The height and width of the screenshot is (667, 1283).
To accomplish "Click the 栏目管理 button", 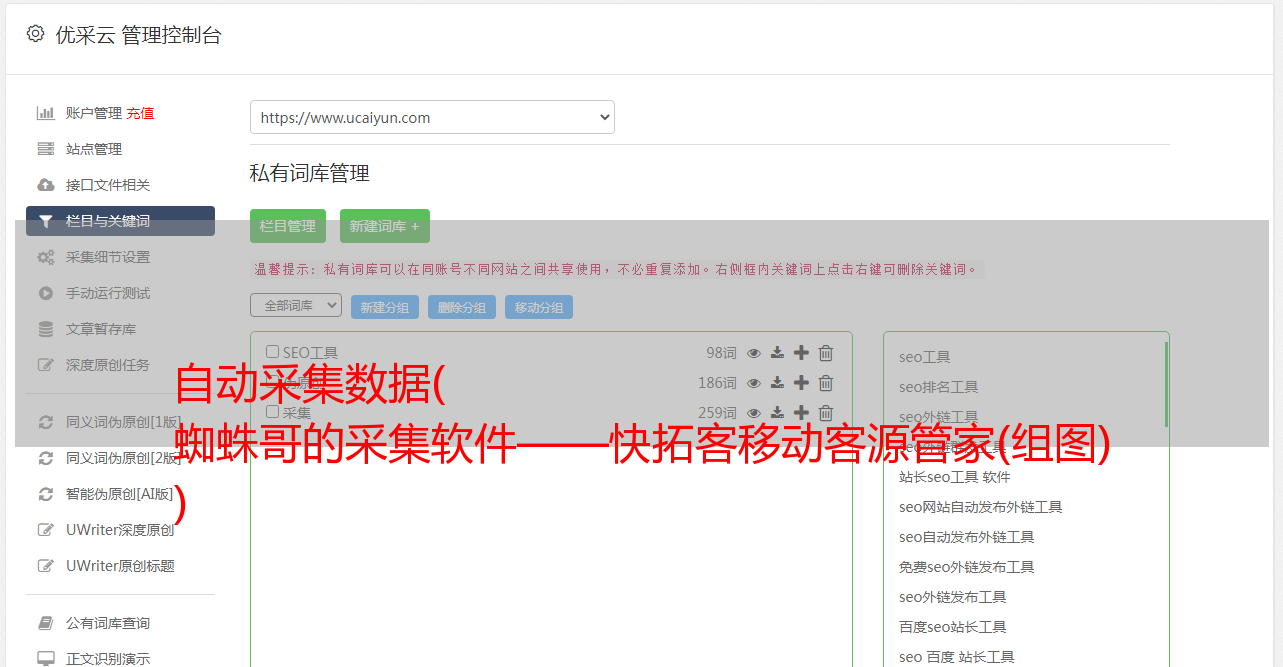I will pos(288,226).
